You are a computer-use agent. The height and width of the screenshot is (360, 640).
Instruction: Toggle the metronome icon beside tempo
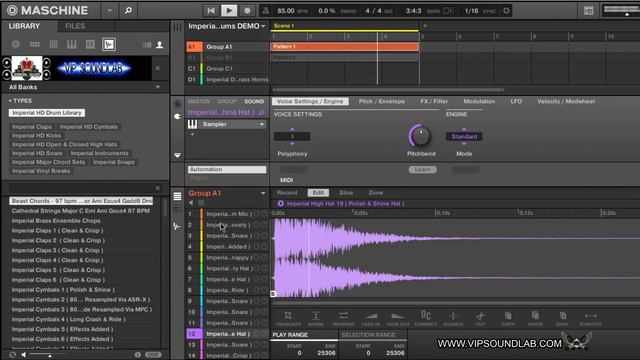[x=265, y=11]
